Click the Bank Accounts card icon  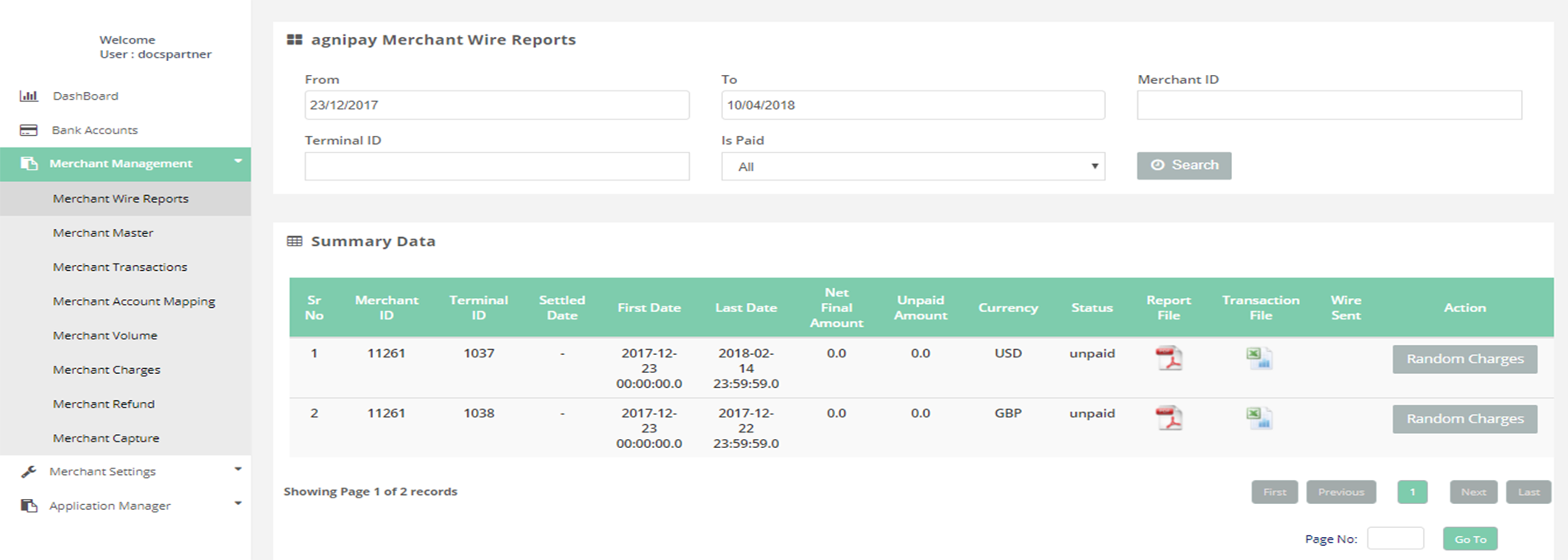click(x=29, y=130)
